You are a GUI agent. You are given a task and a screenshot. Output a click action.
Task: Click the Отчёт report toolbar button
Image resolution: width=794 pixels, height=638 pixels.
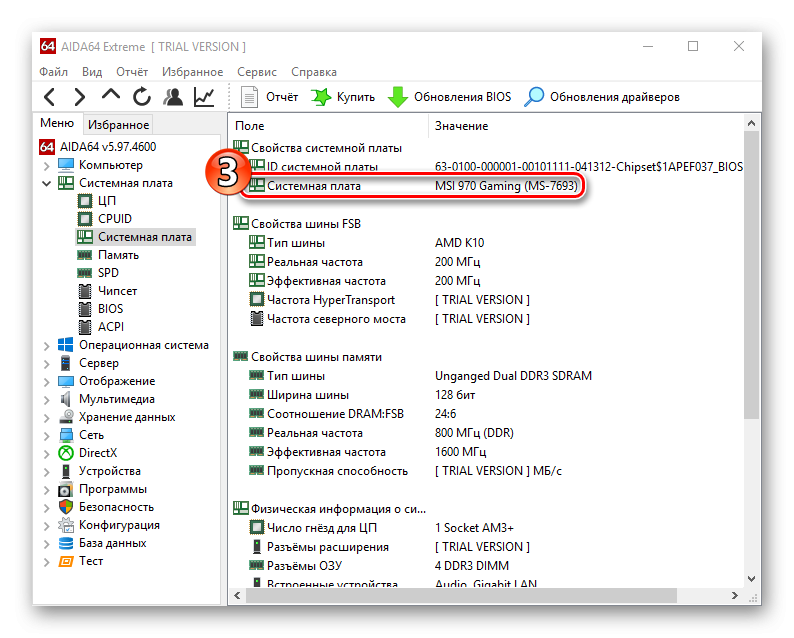[270, 97]
